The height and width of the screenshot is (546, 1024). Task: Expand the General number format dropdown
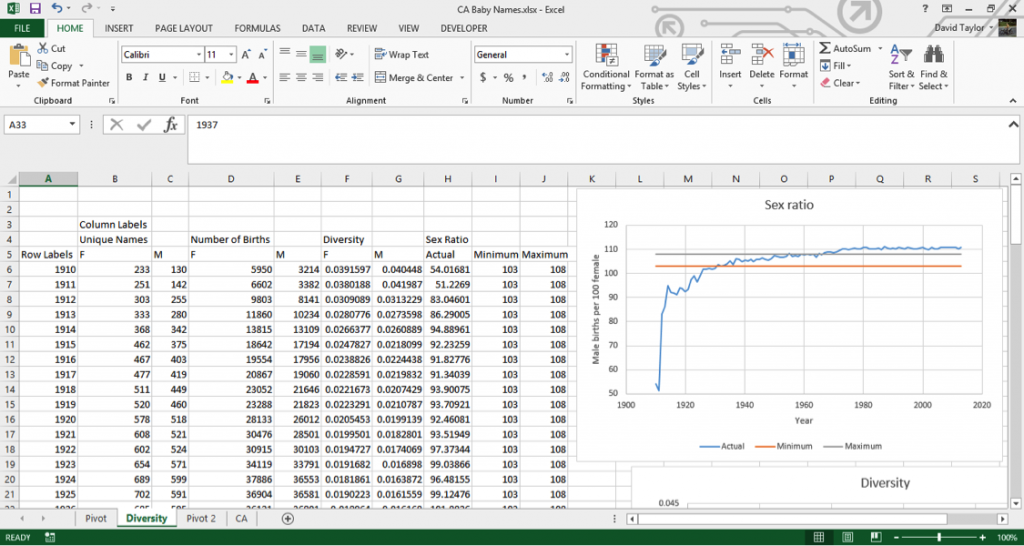(567, 55)
